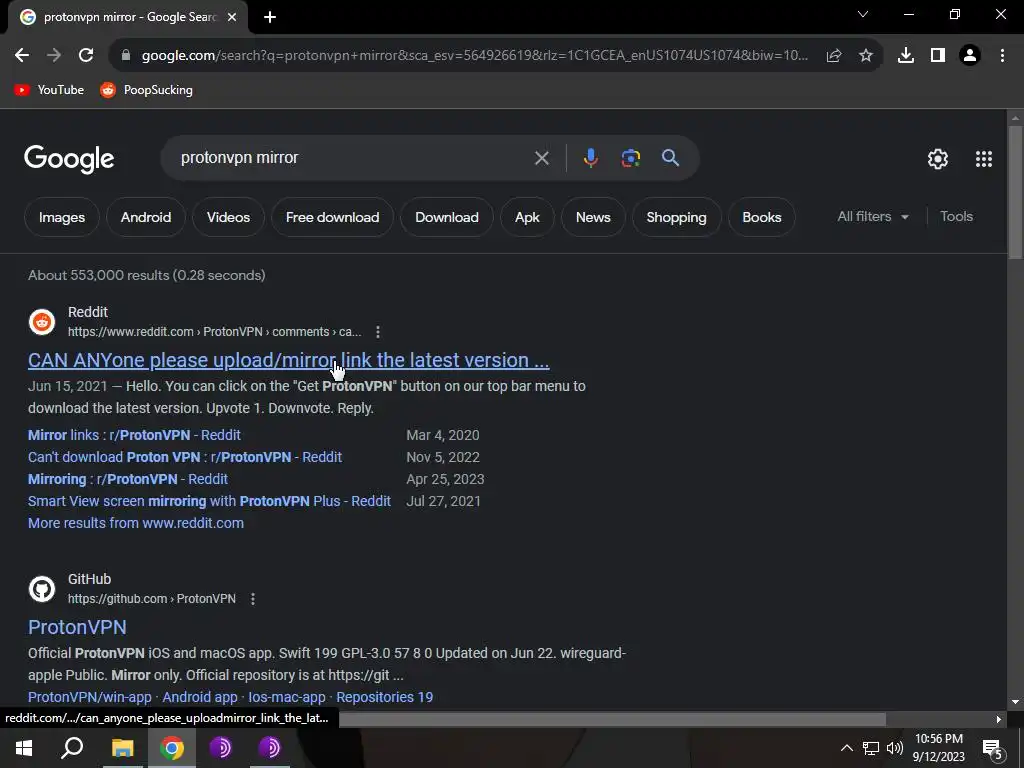
Task: Open 'Mirroring : r/ProtonVPN' link
Action: (128, 479)
